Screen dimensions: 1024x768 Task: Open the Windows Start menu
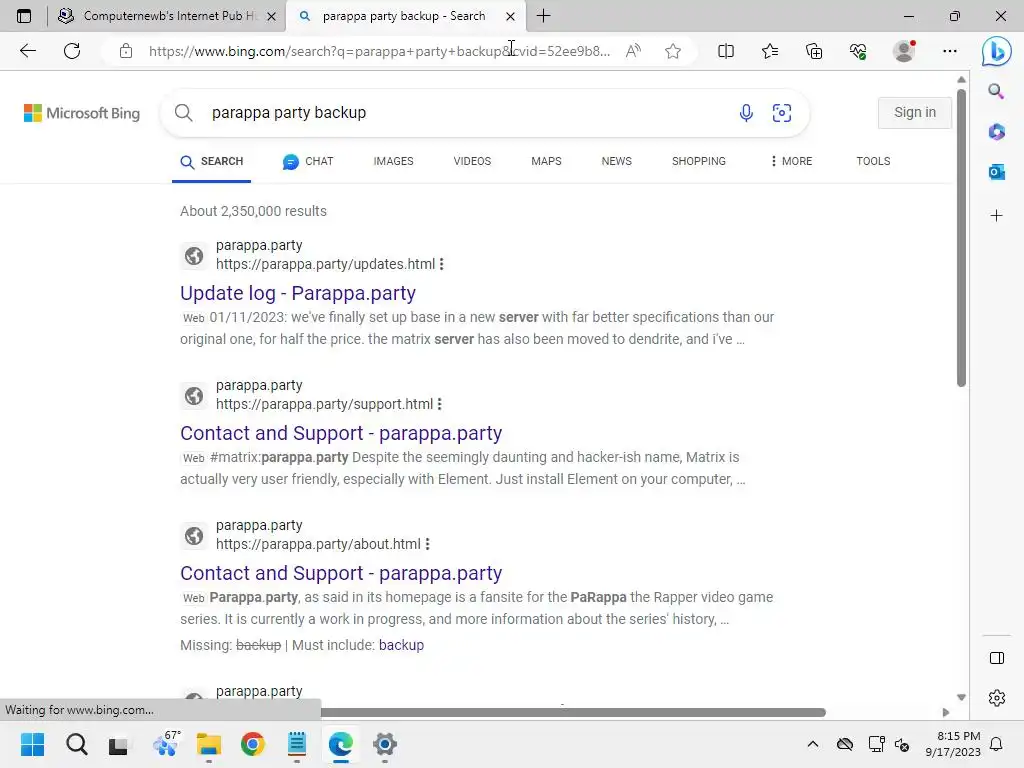pos(32,744)
